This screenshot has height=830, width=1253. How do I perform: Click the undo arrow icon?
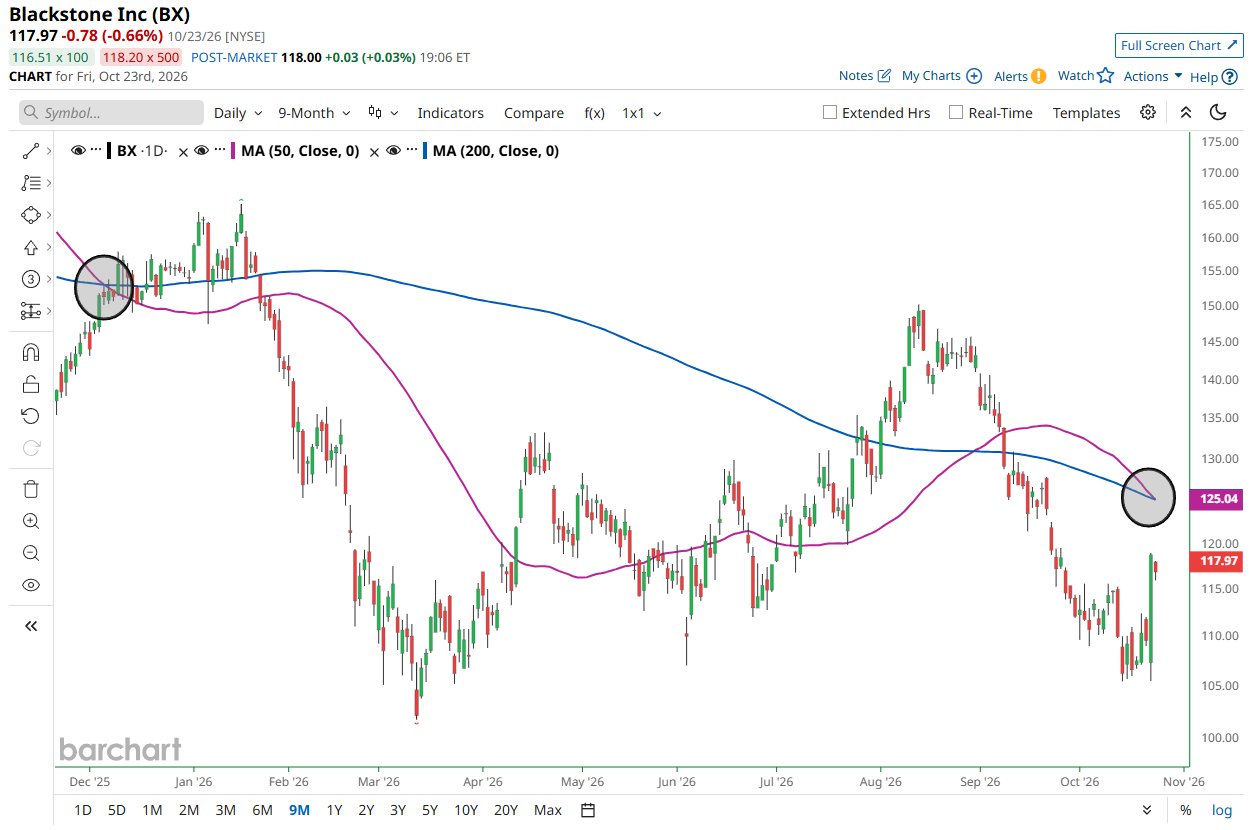[x=30, y=416]
